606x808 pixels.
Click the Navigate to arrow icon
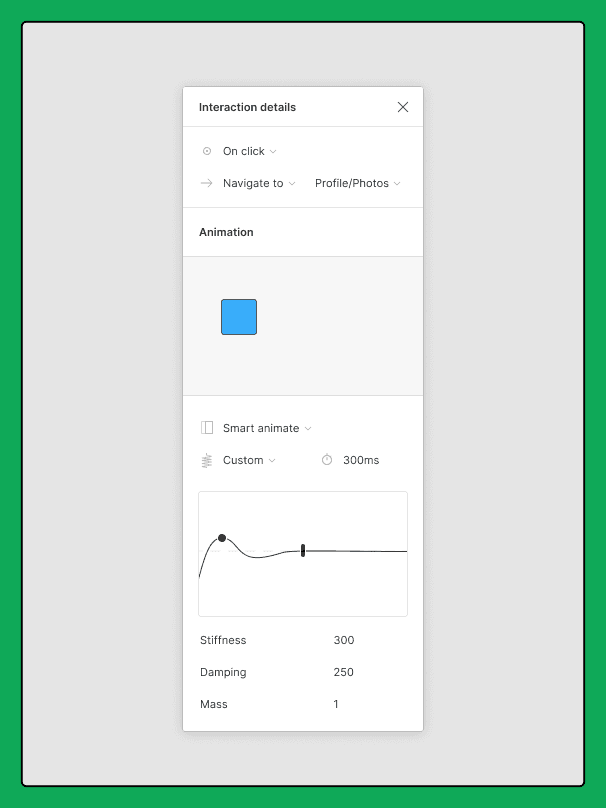click(x=207, y=183)
